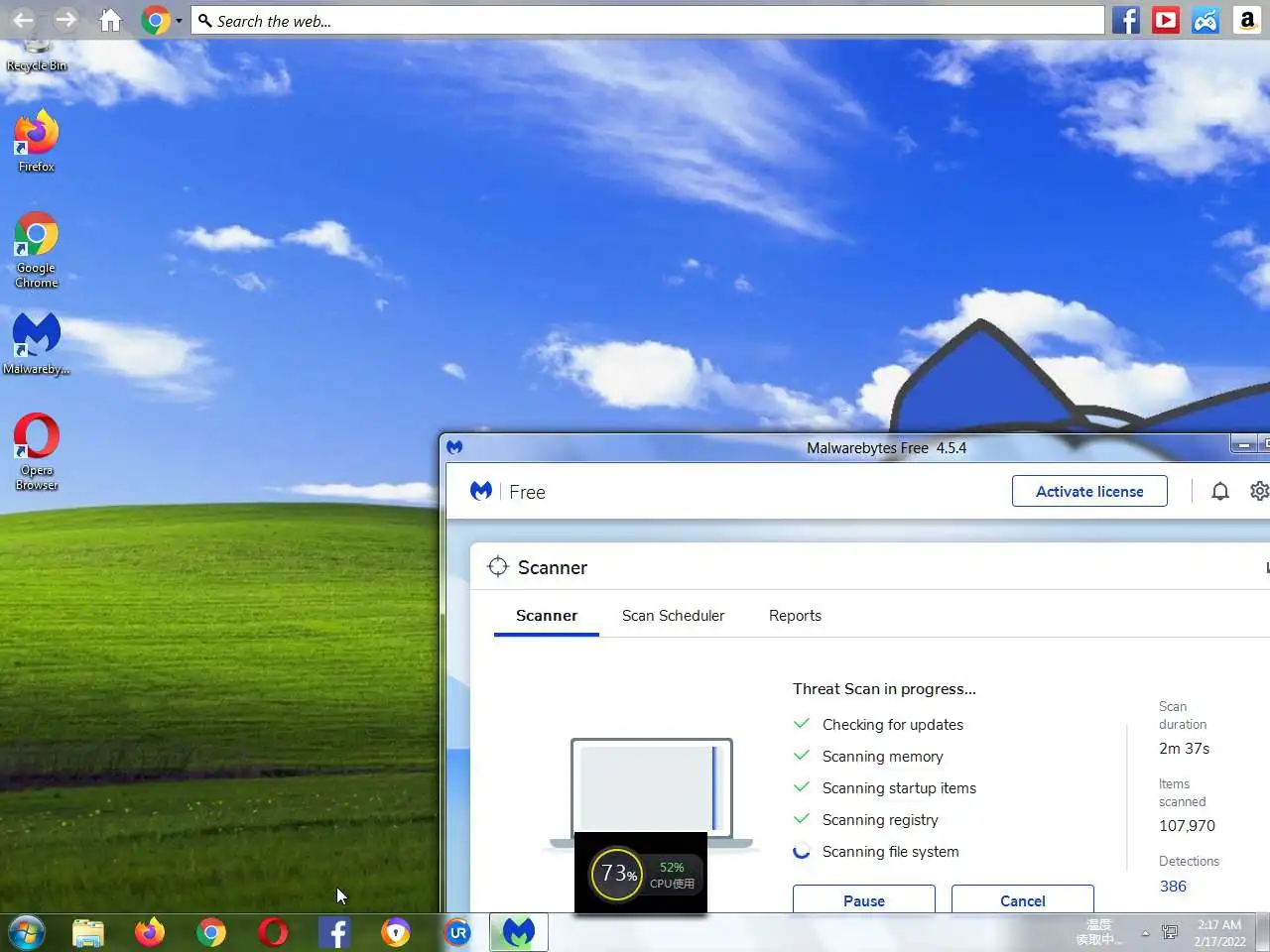Select the Recycle Bin desktop icon
This screenshot has height=952, width=1270.
click(37, 57)
